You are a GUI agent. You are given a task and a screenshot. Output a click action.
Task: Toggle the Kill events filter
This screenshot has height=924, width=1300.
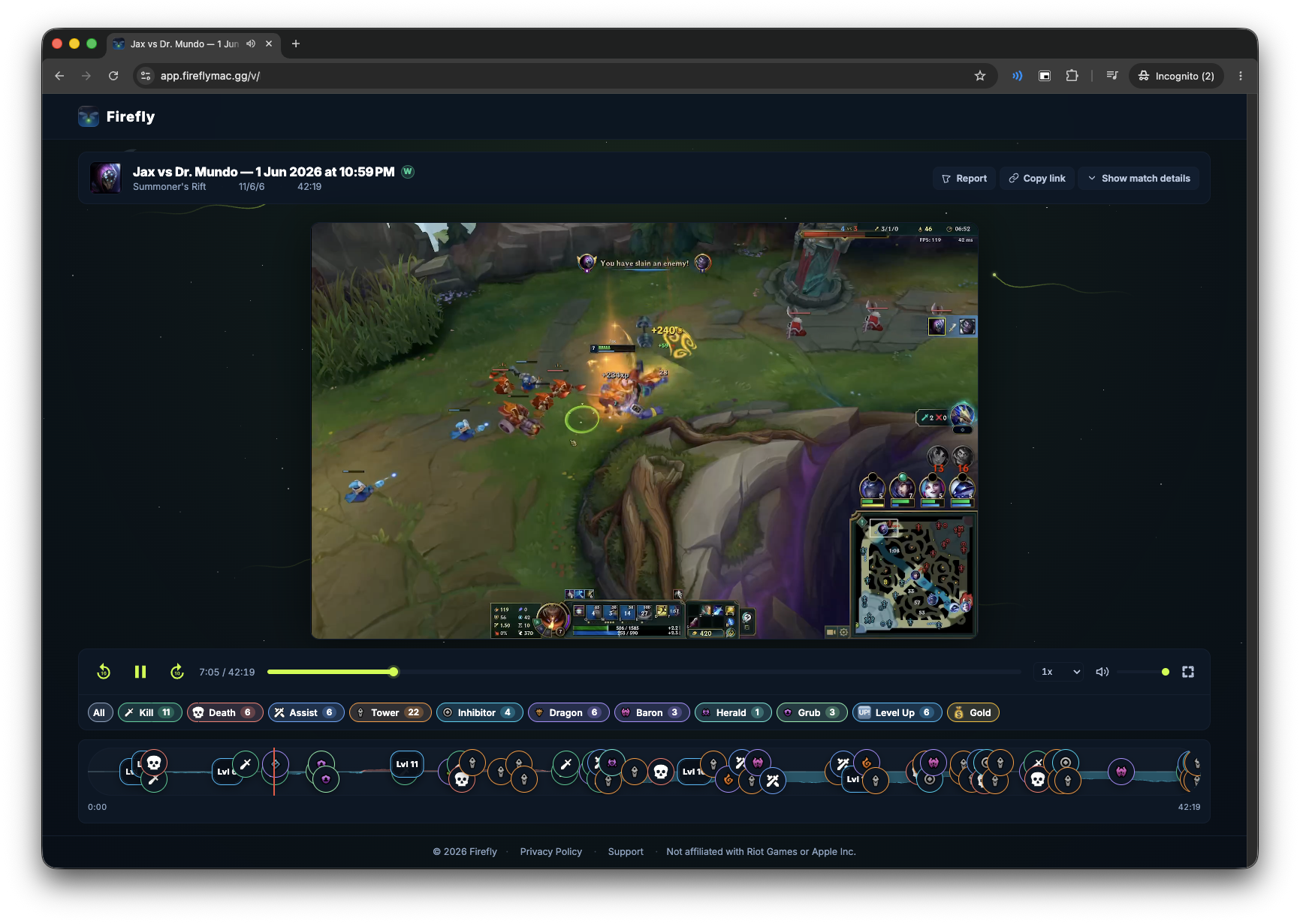149,712
